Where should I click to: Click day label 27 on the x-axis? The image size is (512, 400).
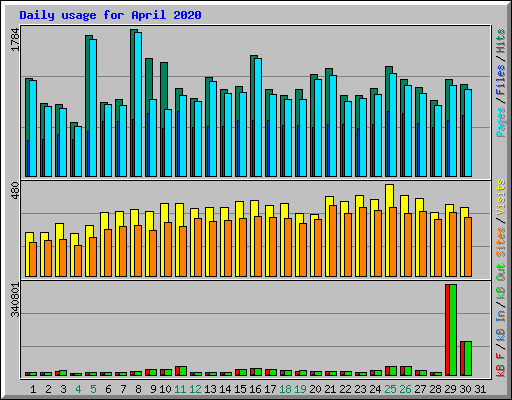(x=420, y=389)
